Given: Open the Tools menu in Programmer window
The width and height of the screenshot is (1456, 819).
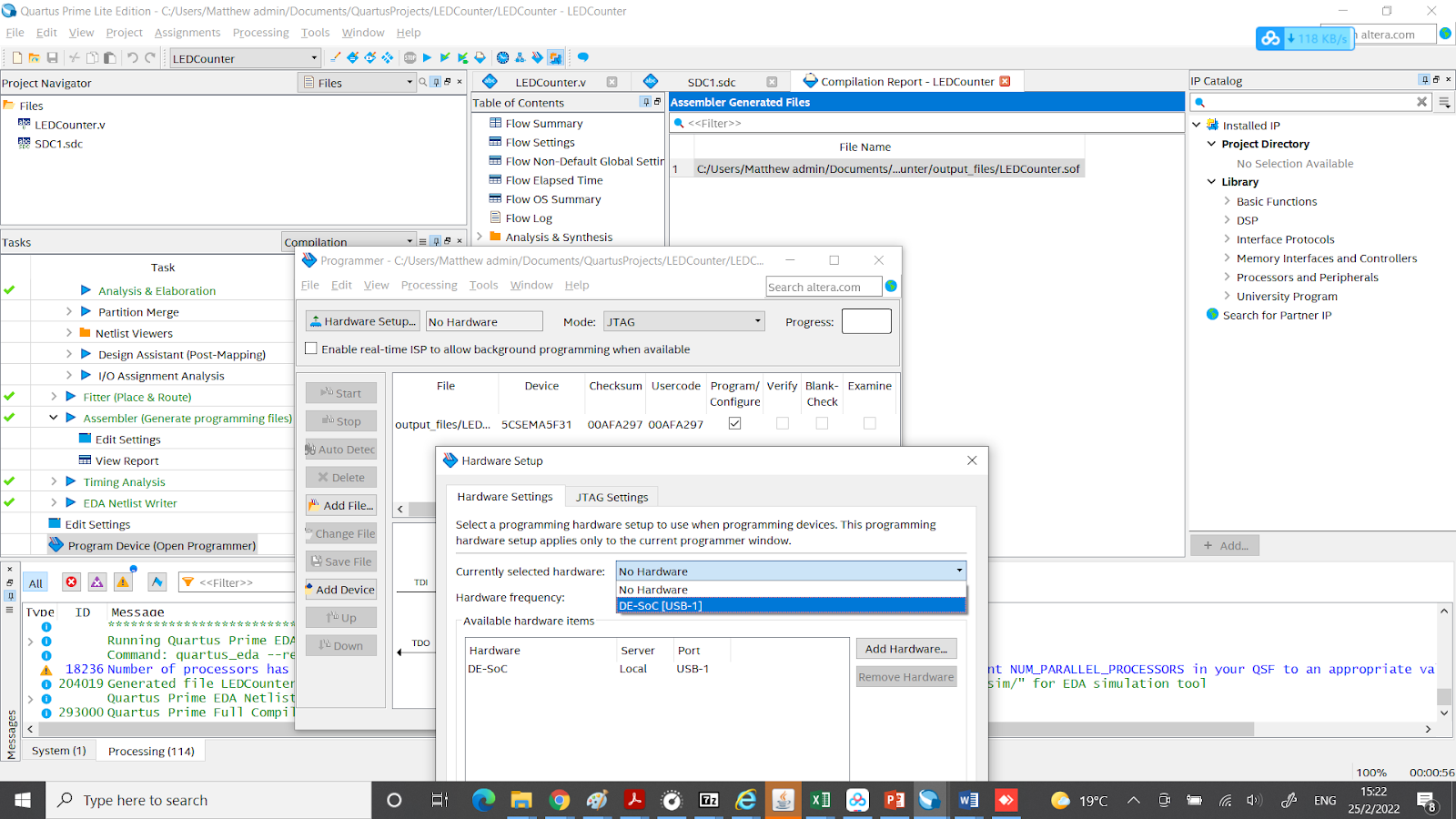Looking at the screenshot, I should [x=483, y=285].
